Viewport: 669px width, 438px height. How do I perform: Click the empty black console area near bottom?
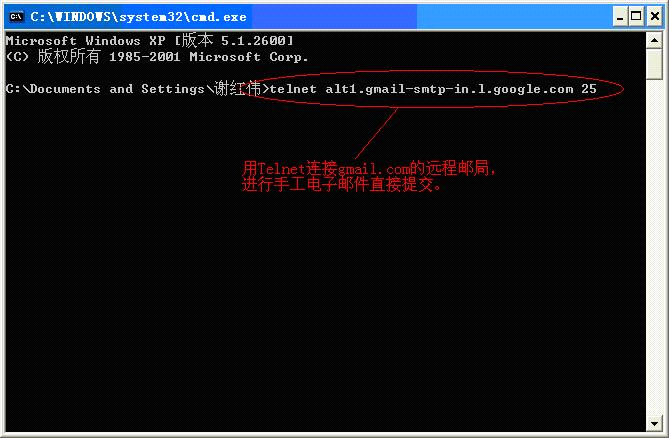(x=324, y=363)
